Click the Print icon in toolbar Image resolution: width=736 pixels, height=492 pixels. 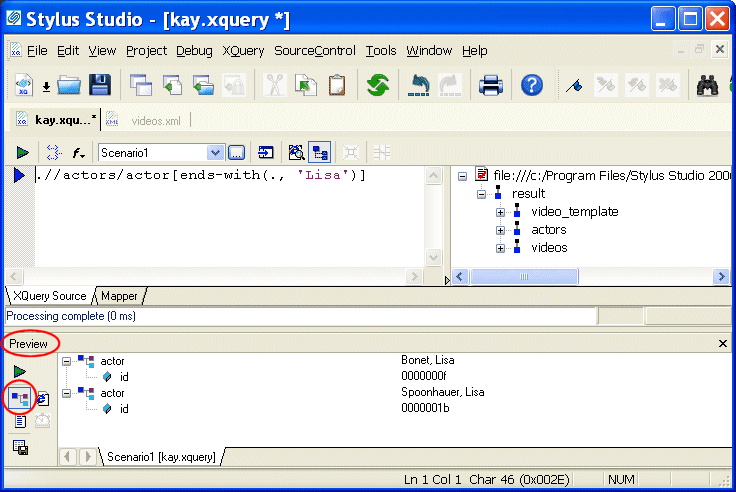pos(490,86)
